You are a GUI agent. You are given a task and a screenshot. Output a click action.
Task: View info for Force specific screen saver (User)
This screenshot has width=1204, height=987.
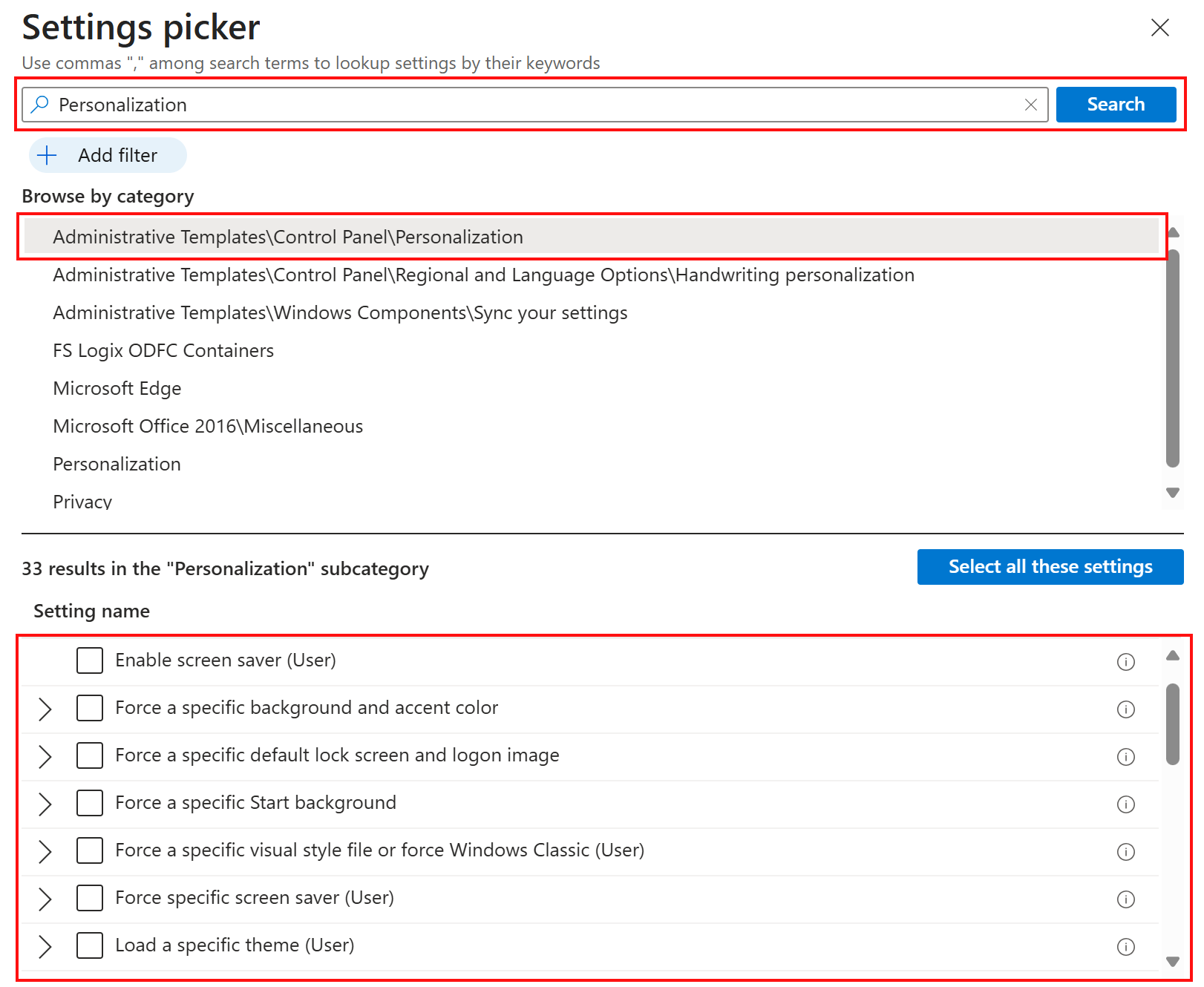1125,899
